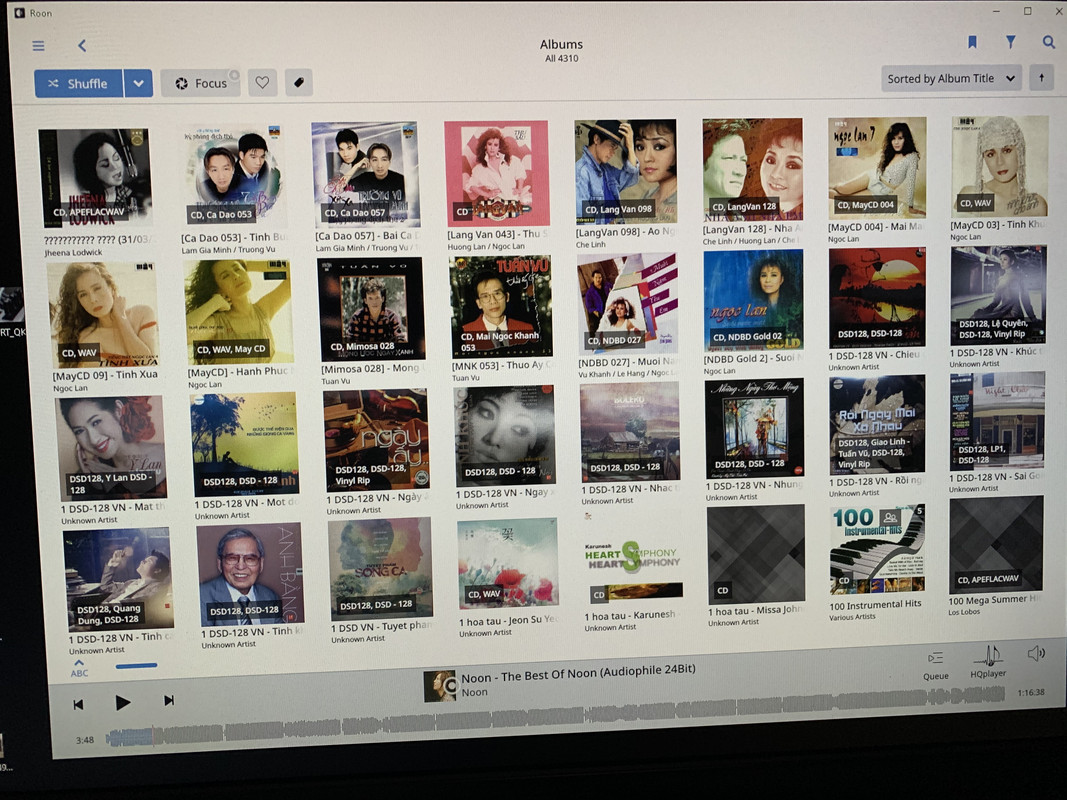Click Ngoc Lan under [MayCD 004]
The width and height of the screenshot is (1067, 800).
coord(843,239)
